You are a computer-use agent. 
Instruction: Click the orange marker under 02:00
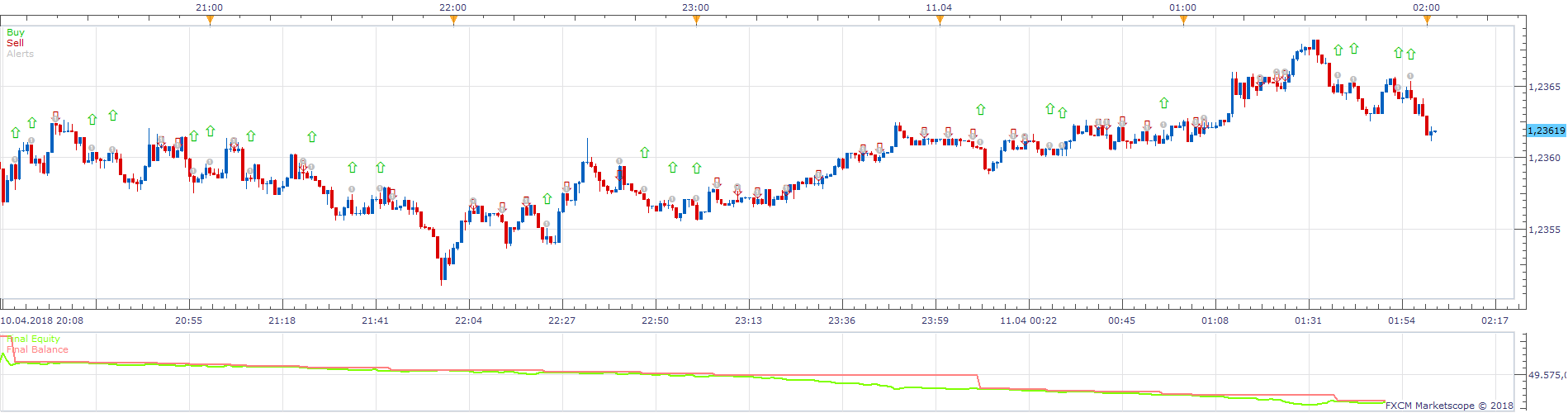1427,21
